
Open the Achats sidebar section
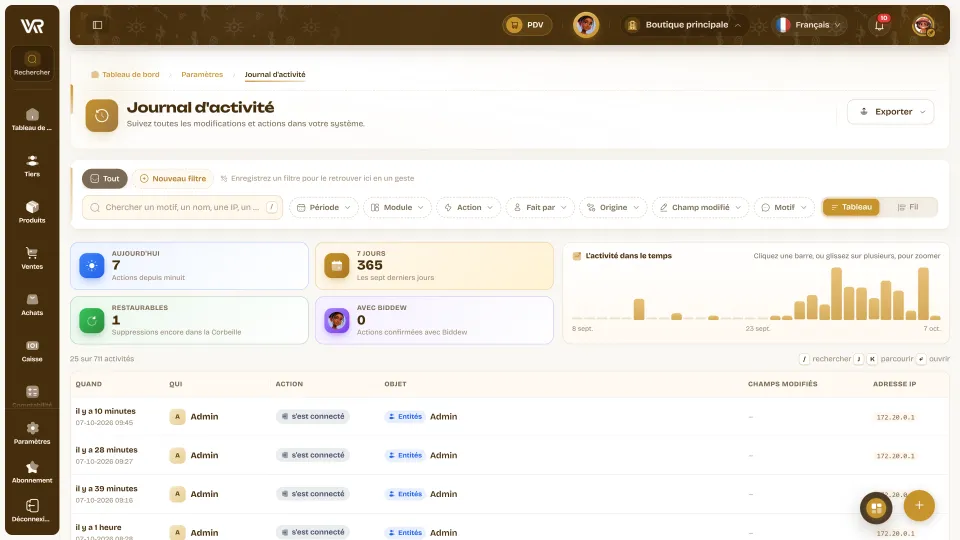coord(32,304)
